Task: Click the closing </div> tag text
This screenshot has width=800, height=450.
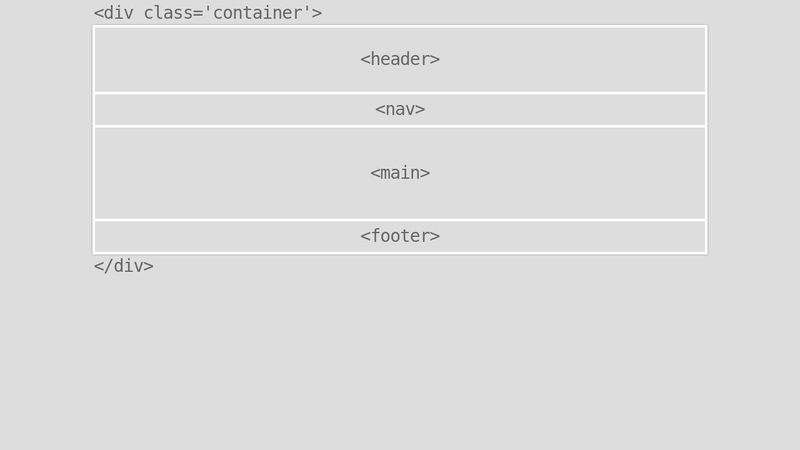Action: coord(123,266)
